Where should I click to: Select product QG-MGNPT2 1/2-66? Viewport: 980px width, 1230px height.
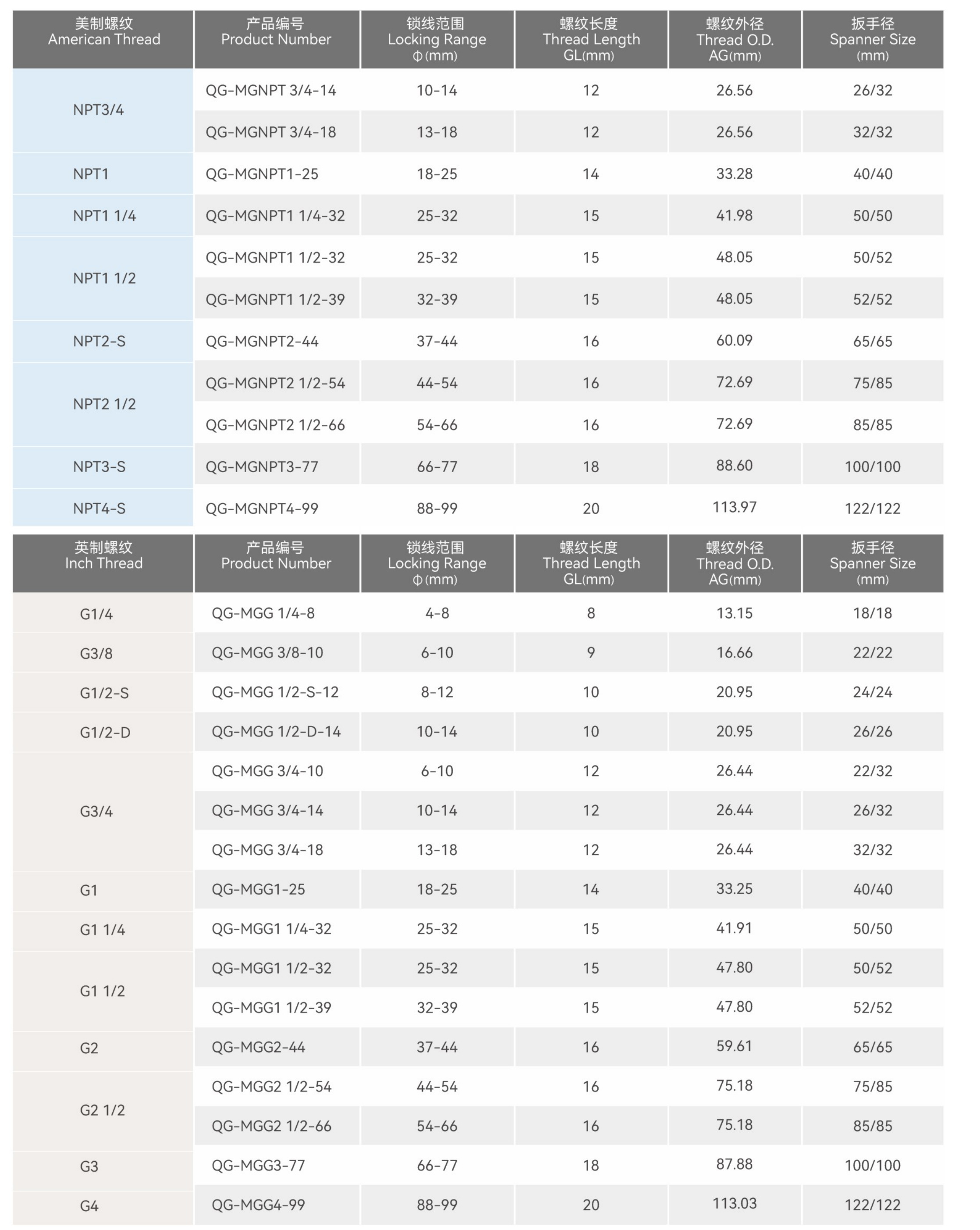tap(275, 425)
